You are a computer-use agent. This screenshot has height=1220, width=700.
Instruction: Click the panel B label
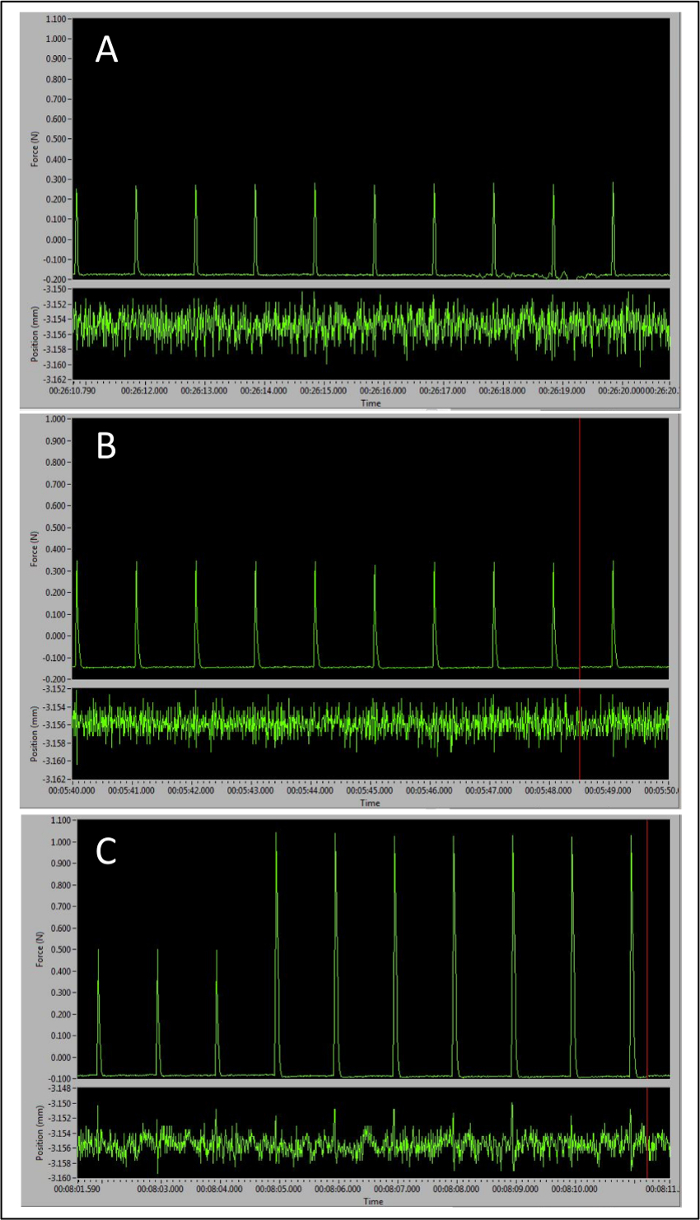coord(106,446)
